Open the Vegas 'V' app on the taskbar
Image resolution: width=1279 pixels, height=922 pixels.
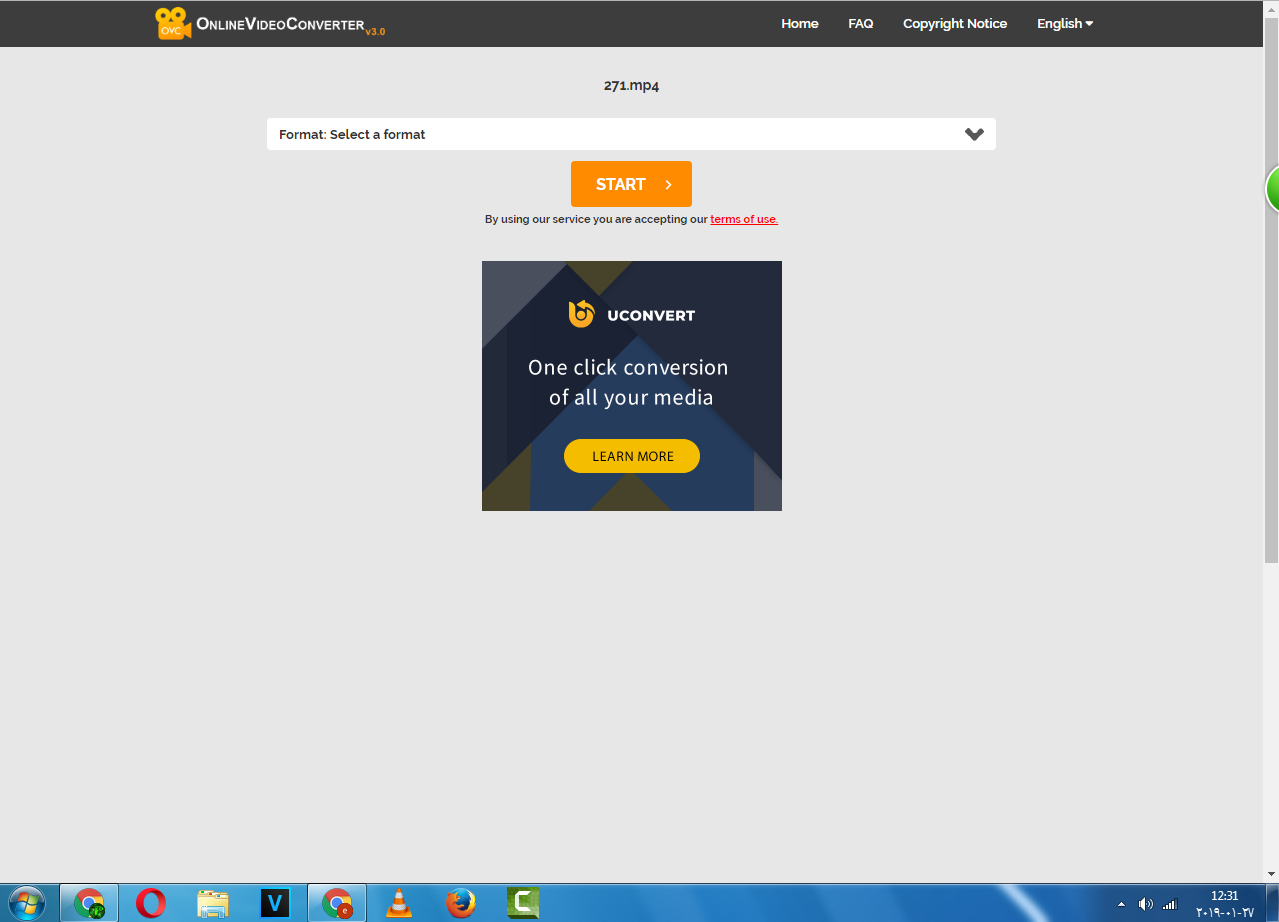coord(274,903)
